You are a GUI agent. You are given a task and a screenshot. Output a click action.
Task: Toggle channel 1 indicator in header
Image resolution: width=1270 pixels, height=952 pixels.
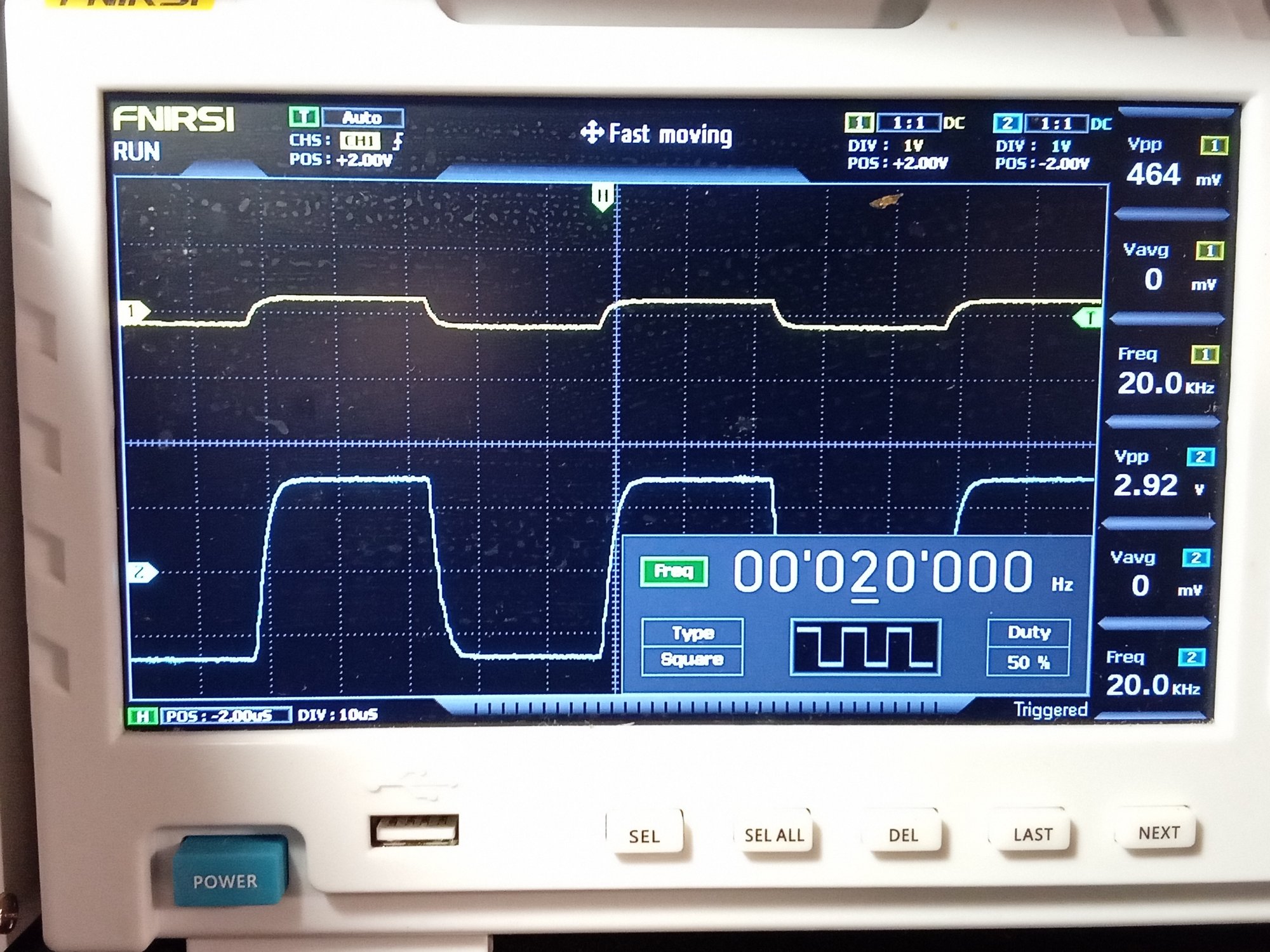tap(860, 122)
